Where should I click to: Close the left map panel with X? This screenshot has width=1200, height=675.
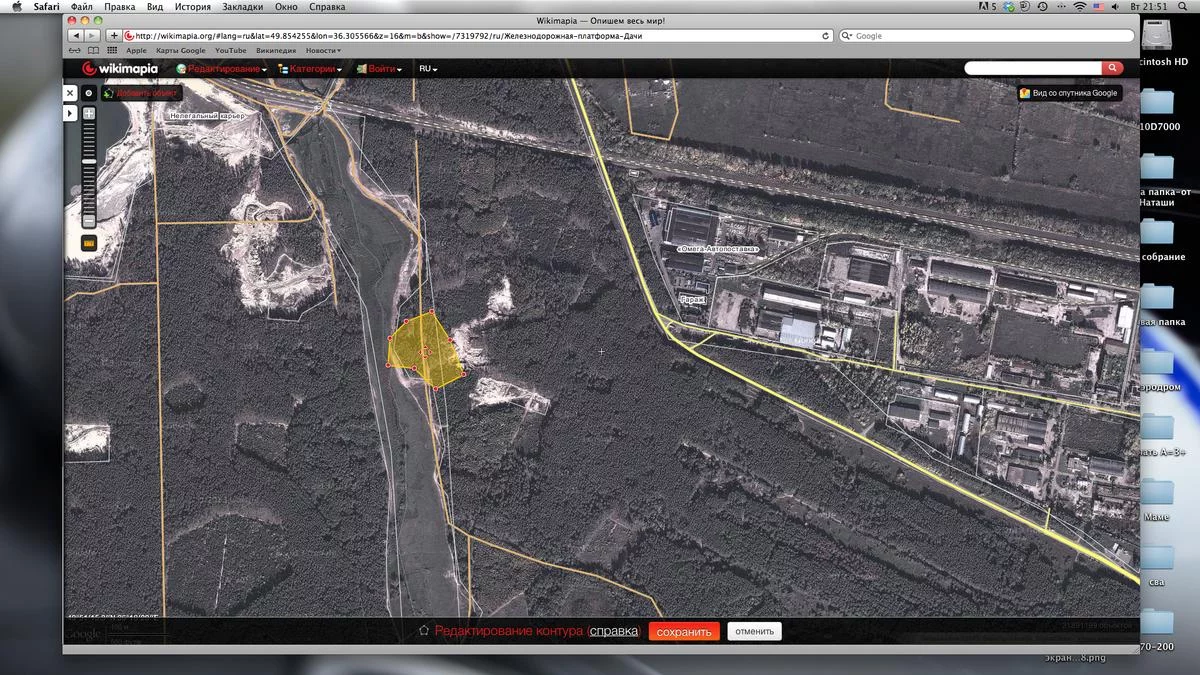[x=70, y=93]
